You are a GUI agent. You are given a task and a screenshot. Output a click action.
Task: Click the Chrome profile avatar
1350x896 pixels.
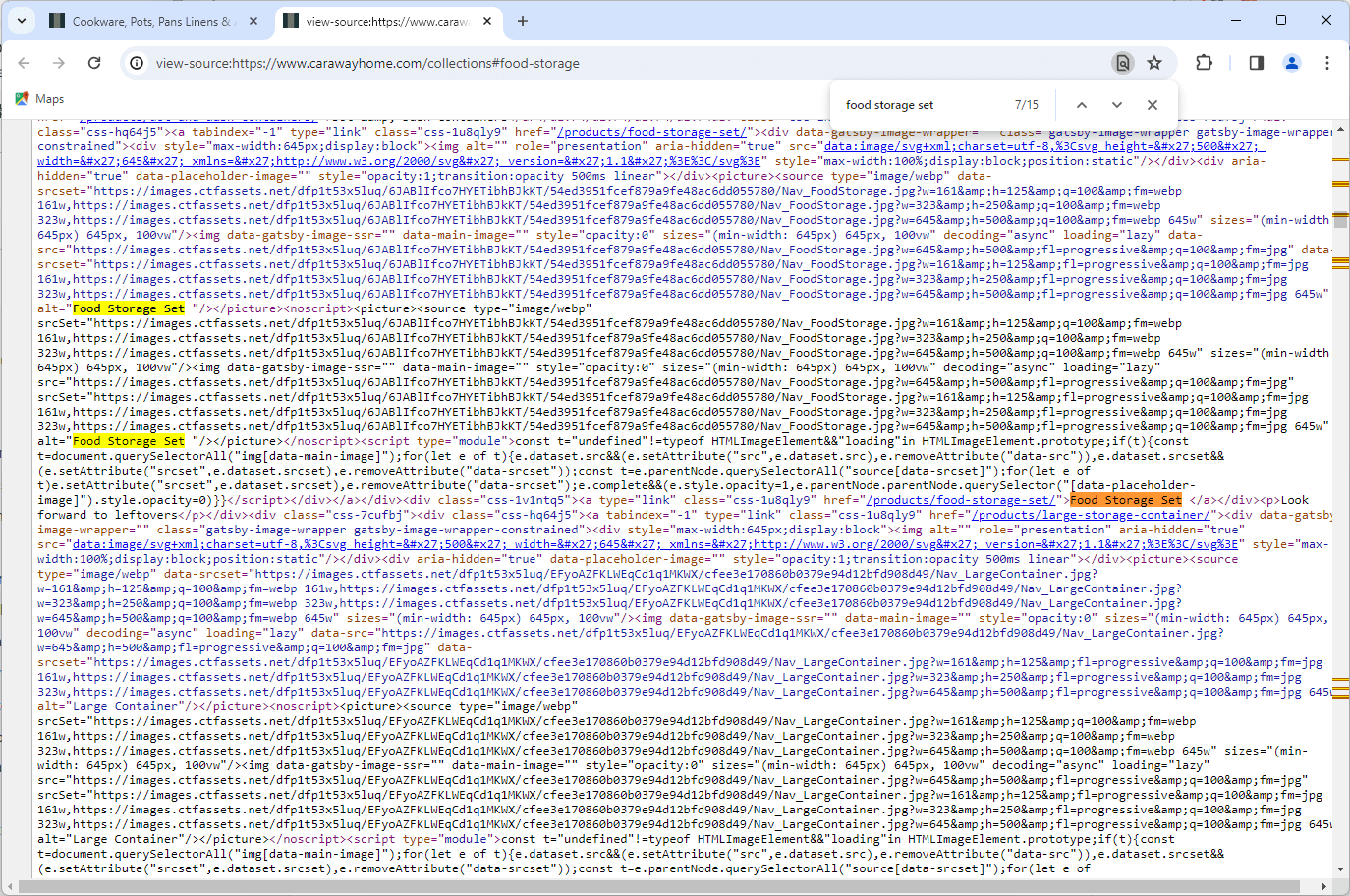(1292, 62)
